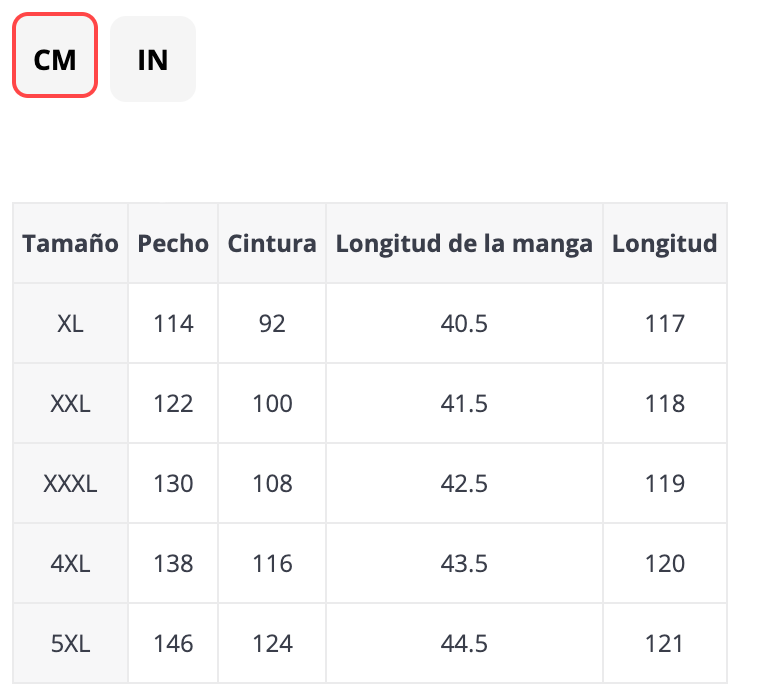This screenshot has width=758, height=700.
Task: Switch measurements to IN units
Action: pos(152,59)
